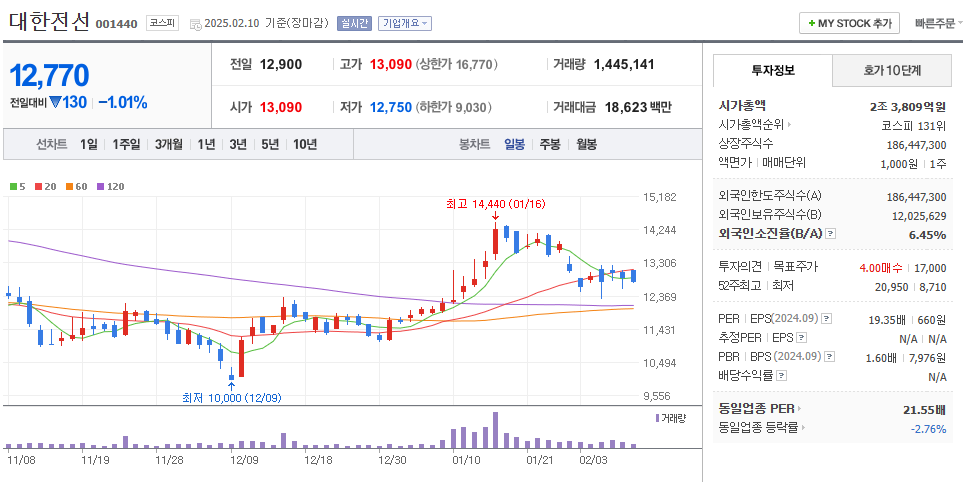Click the 시가총액 value 2조 3,809억원

[x=908, y=106]
